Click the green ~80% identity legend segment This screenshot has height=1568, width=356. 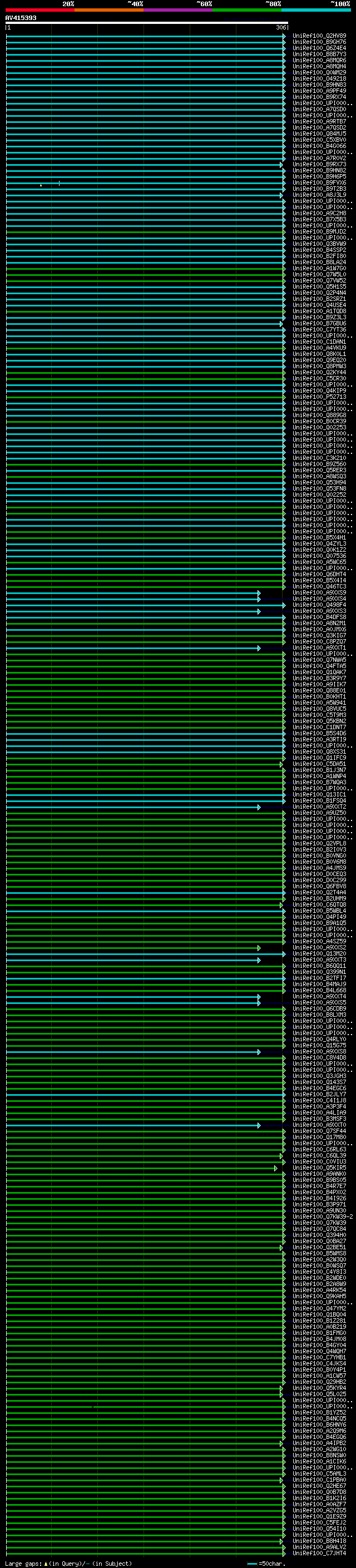(246, 10)
